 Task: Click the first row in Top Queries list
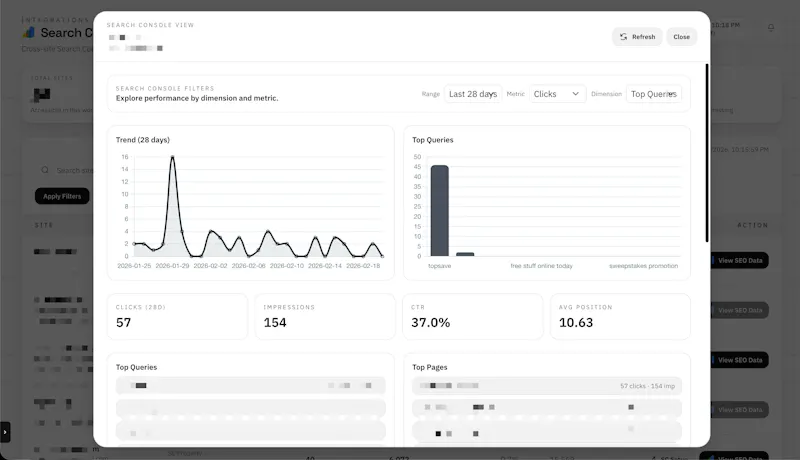(x=251, y=386)
